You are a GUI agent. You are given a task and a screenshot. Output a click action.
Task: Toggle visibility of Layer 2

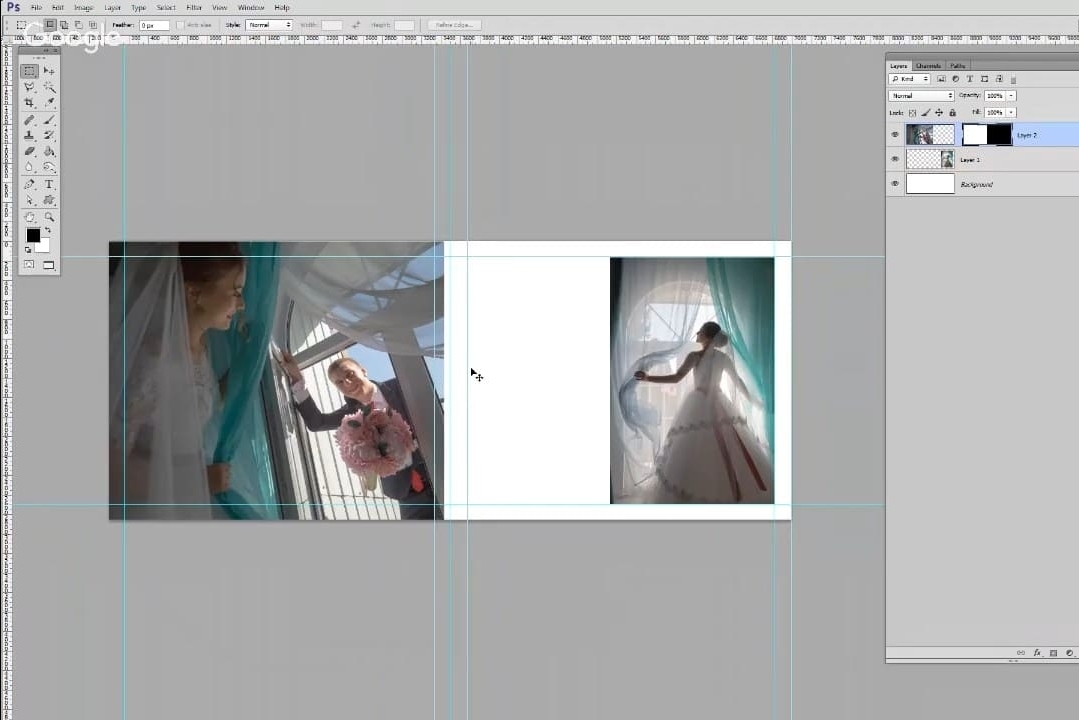(895, 134)
